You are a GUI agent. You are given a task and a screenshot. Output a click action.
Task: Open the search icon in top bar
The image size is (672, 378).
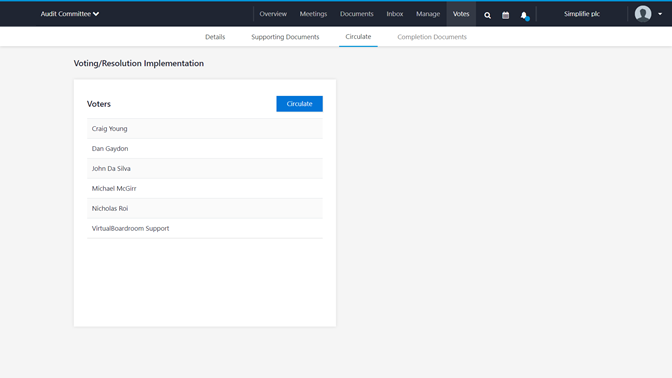tap(487, 15)
